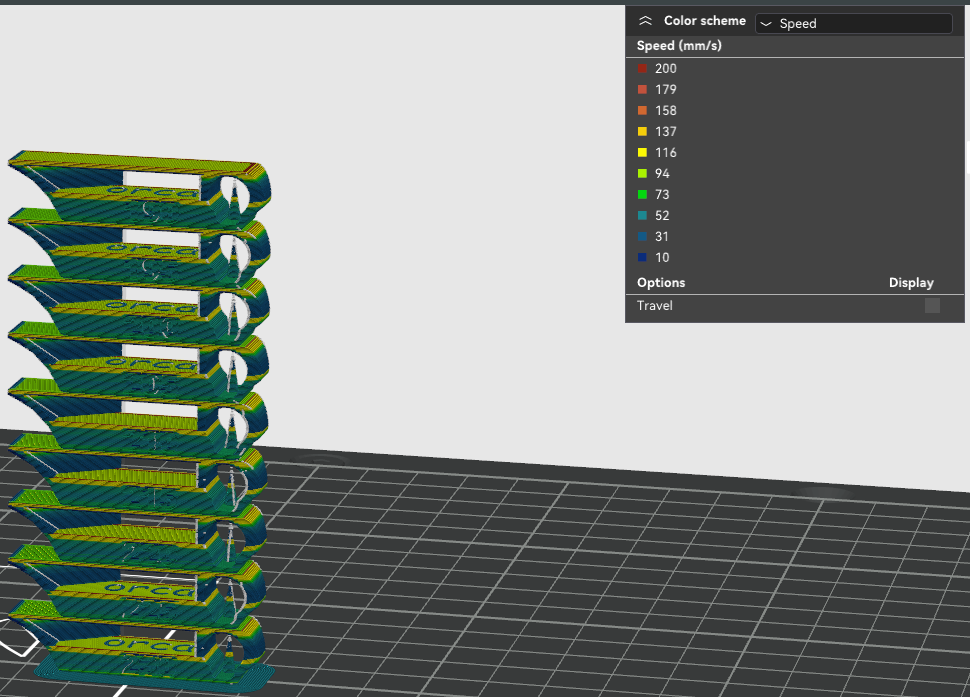Select the 158 speed value label
The height and width of the screenshot is (697, 970).
click(x=666, y=111)
